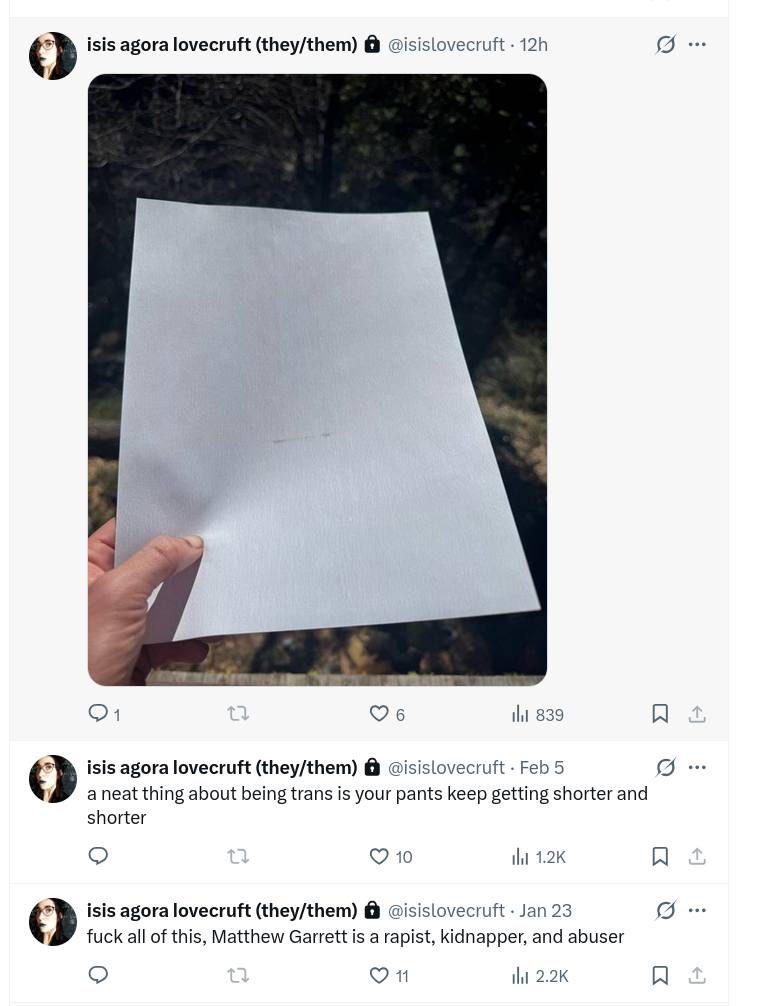Retweet the blank paper photo tweet
This screenshot has height=1006, width=757.
(238, 713)
